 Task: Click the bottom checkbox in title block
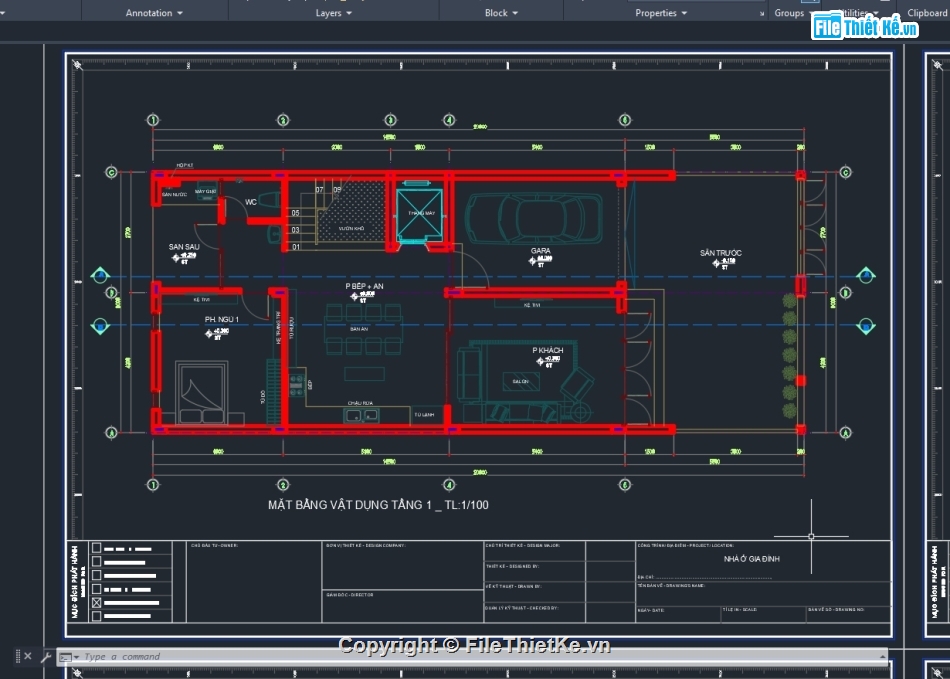[x=97, y=617]
